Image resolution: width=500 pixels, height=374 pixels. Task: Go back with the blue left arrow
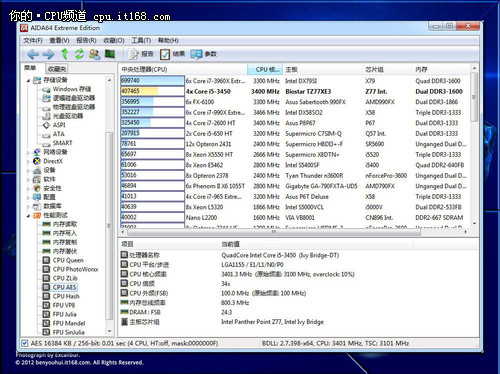[33, 54]
